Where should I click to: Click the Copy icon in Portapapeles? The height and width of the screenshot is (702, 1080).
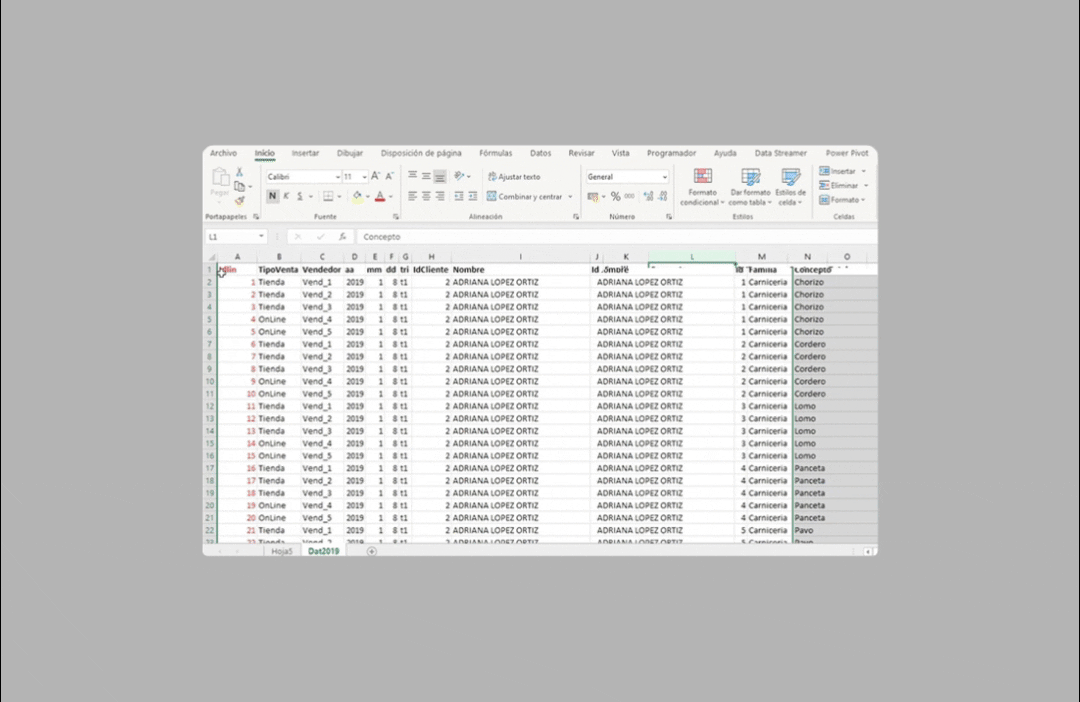[239, 187]
